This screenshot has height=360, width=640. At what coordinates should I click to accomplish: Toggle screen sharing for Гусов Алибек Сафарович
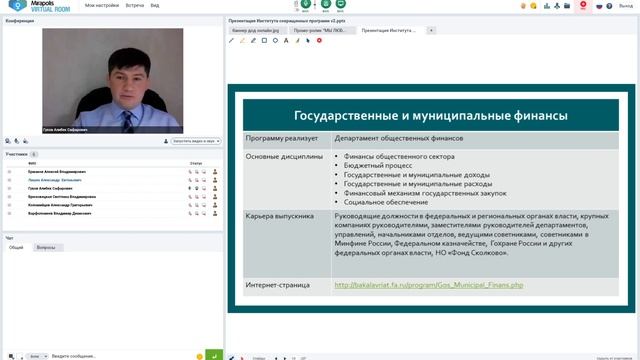204,189
